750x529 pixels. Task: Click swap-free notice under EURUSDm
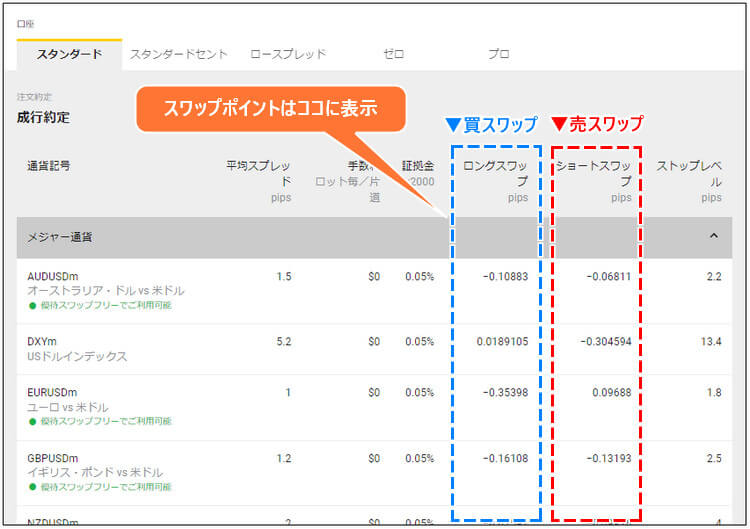click(x=100, y=421)
